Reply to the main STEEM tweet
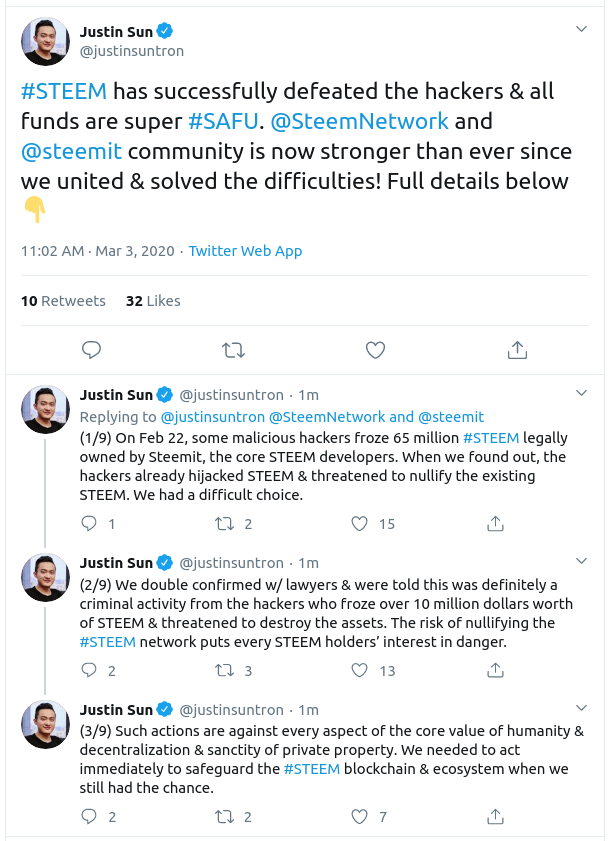Image resolution: width=609 pixels, height=841 pixels. pyautogui.click(x=91, y=350)
